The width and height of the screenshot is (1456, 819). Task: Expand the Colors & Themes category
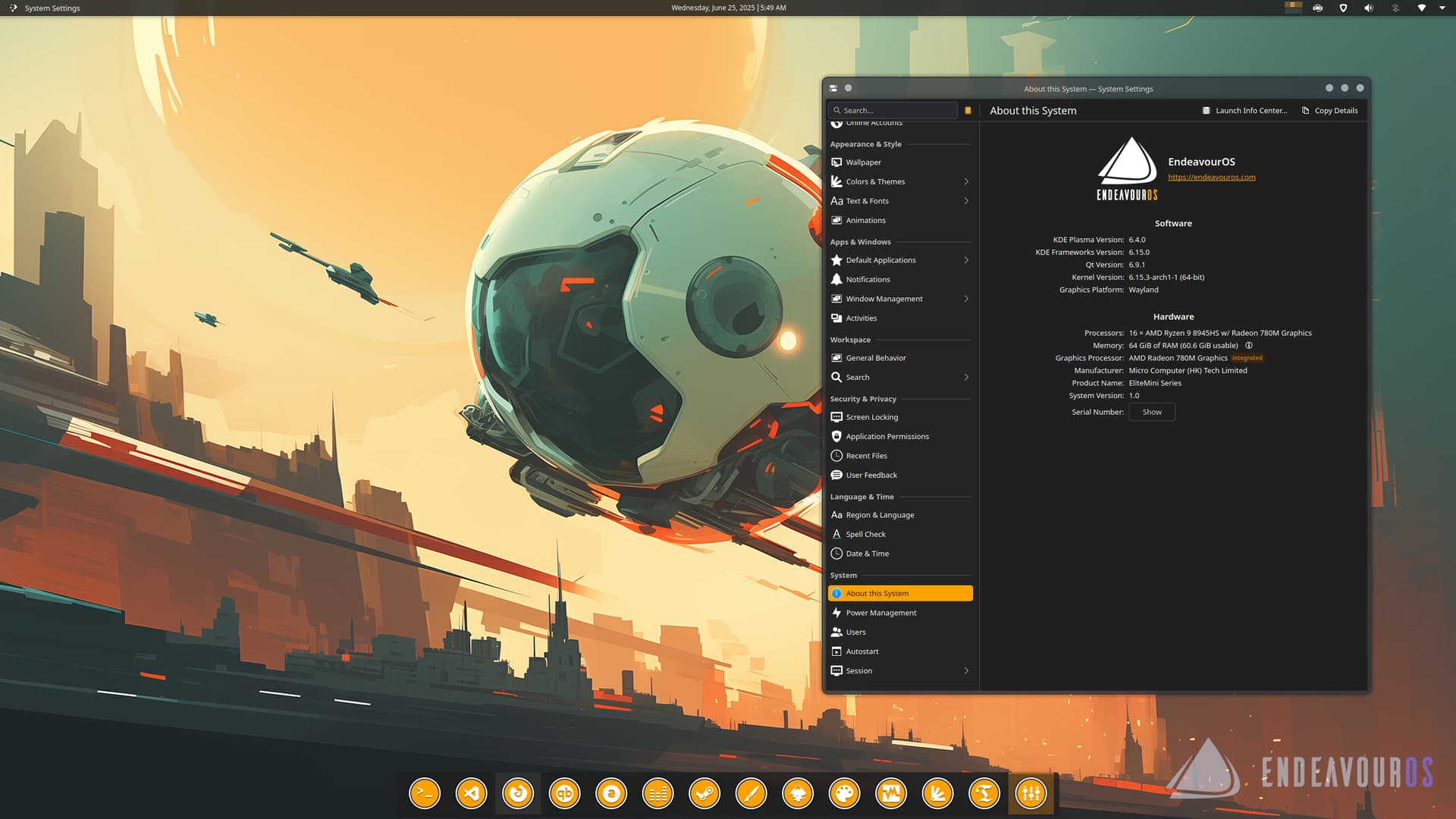coord(966,182)
